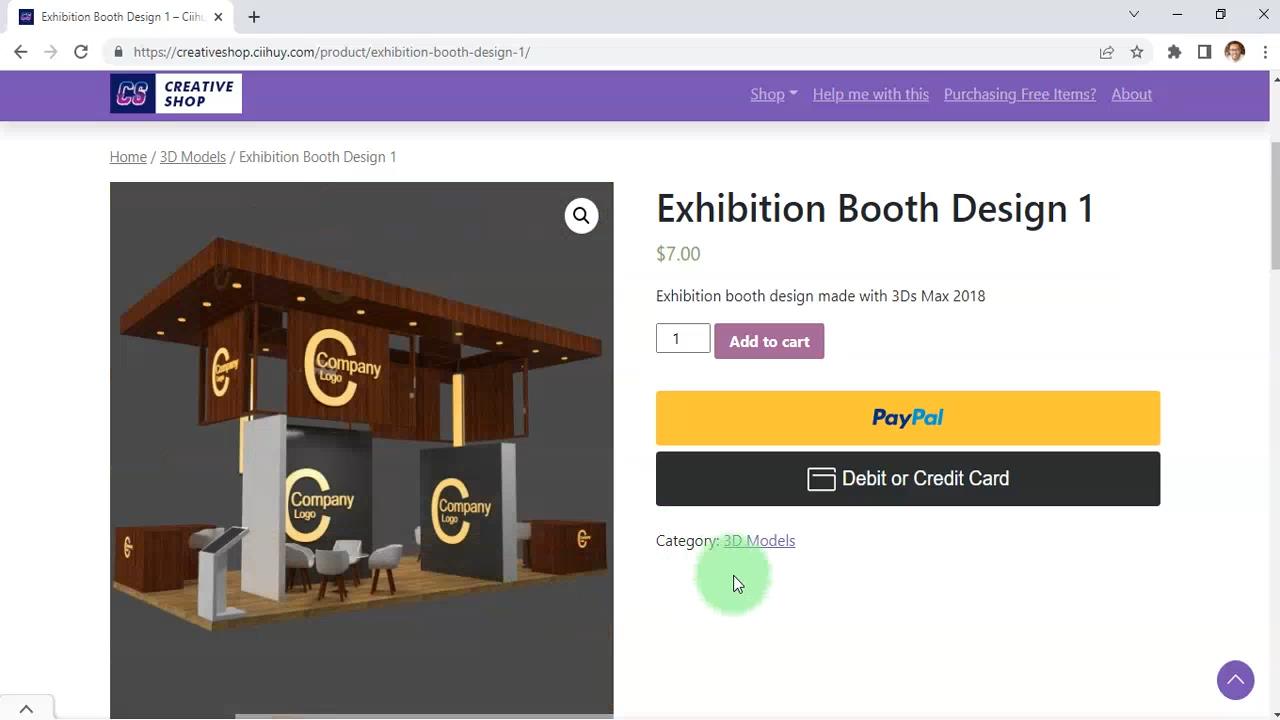Select the Exhibition Booth Design 1 browser tab
The height and width of the screenshot is (720, 1280).
(x=120, y=17)
